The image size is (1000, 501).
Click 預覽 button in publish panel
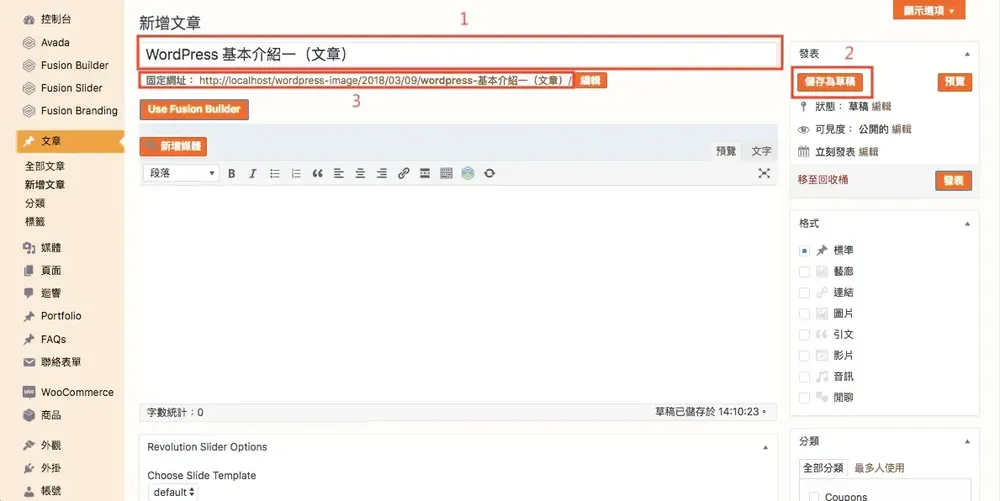(x=955, y=82)
